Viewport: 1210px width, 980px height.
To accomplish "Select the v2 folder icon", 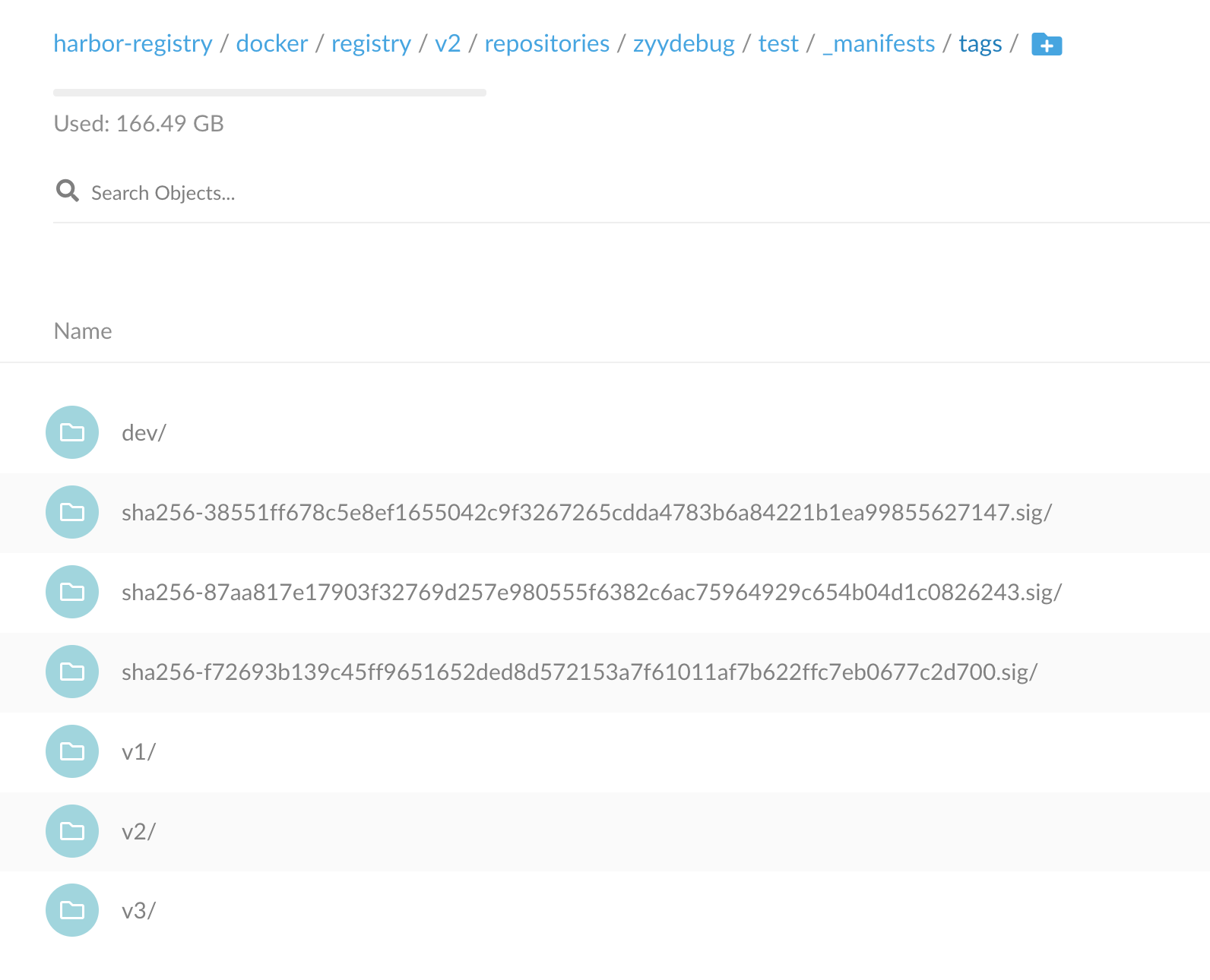I will pos(72,831).
